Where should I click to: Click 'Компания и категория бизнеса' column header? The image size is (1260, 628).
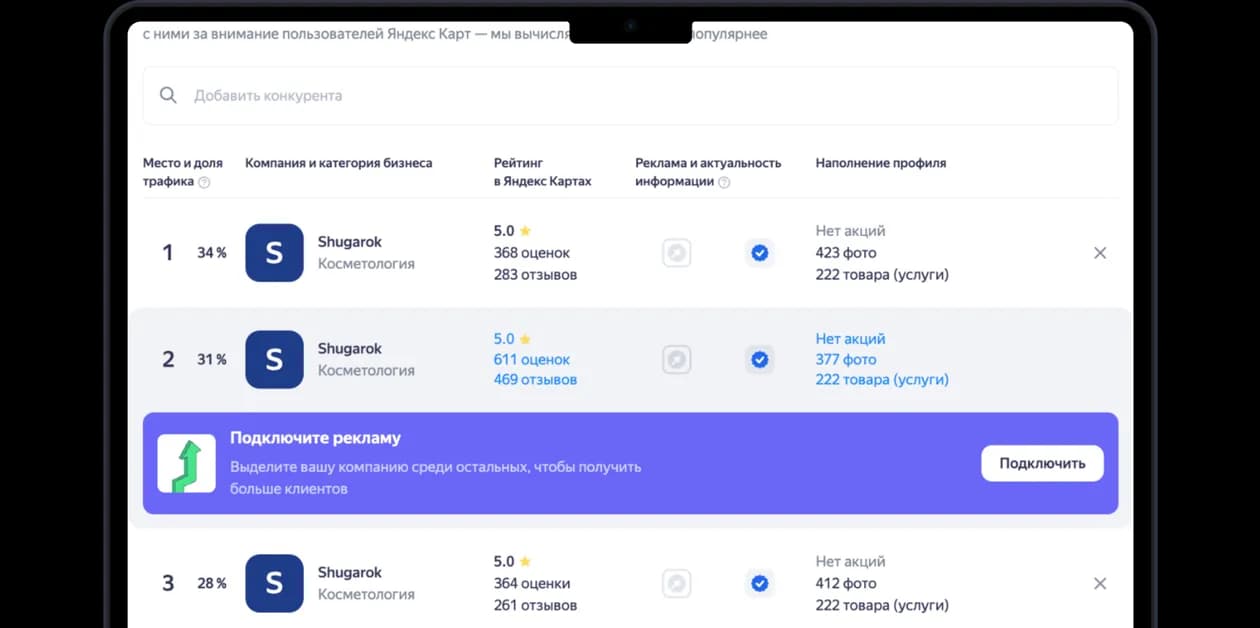coord(339,163)
